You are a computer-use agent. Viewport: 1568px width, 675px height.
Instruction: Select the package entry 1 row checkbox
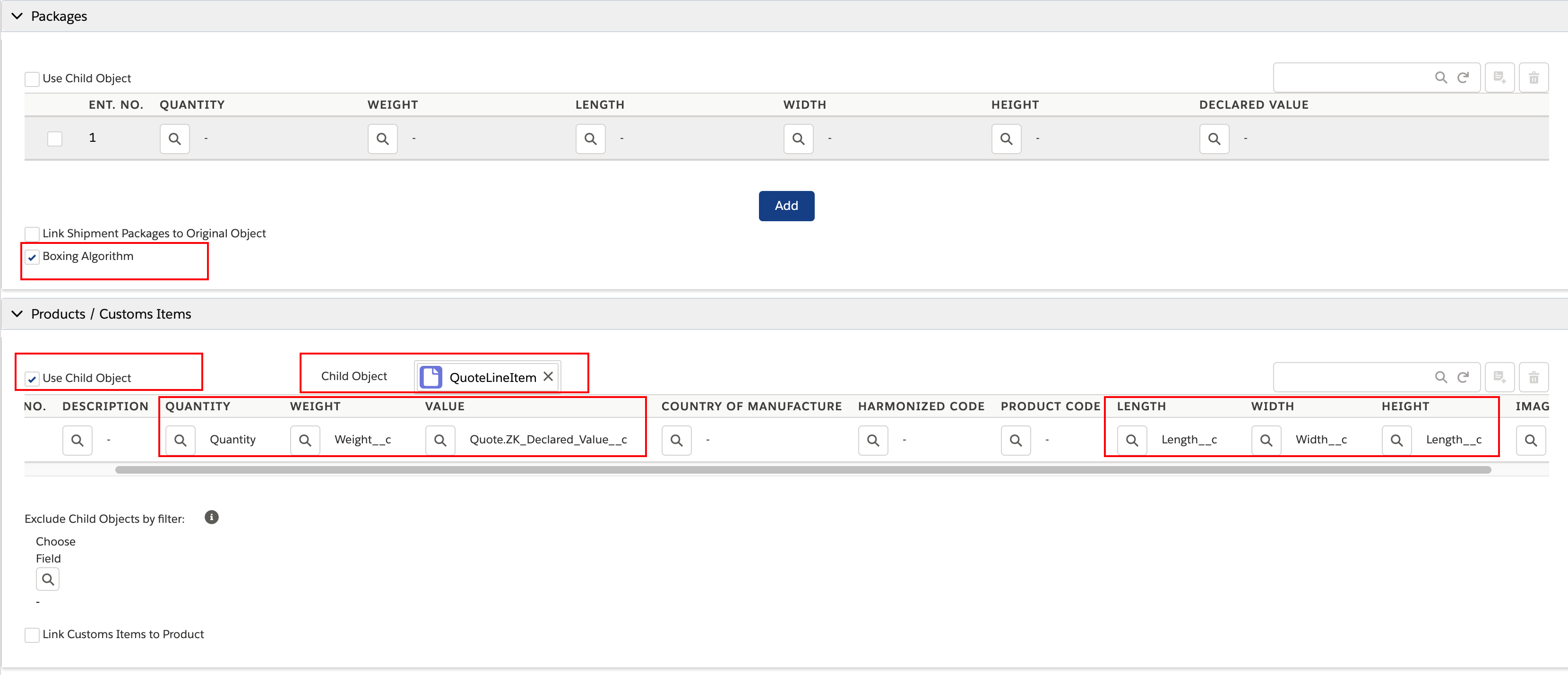coord(55,139)
